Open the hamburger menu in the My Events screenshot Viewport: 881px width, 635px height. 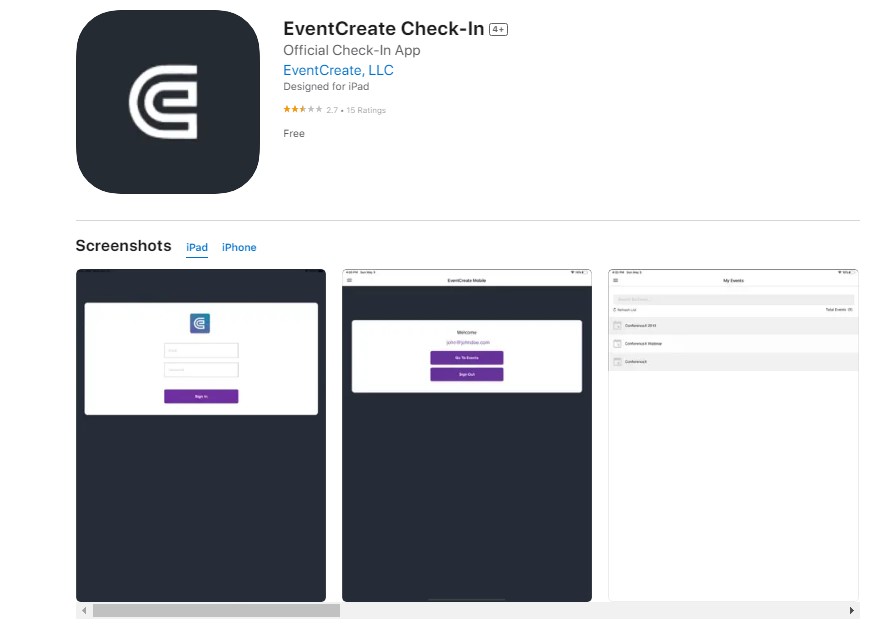tap(615, 279)
